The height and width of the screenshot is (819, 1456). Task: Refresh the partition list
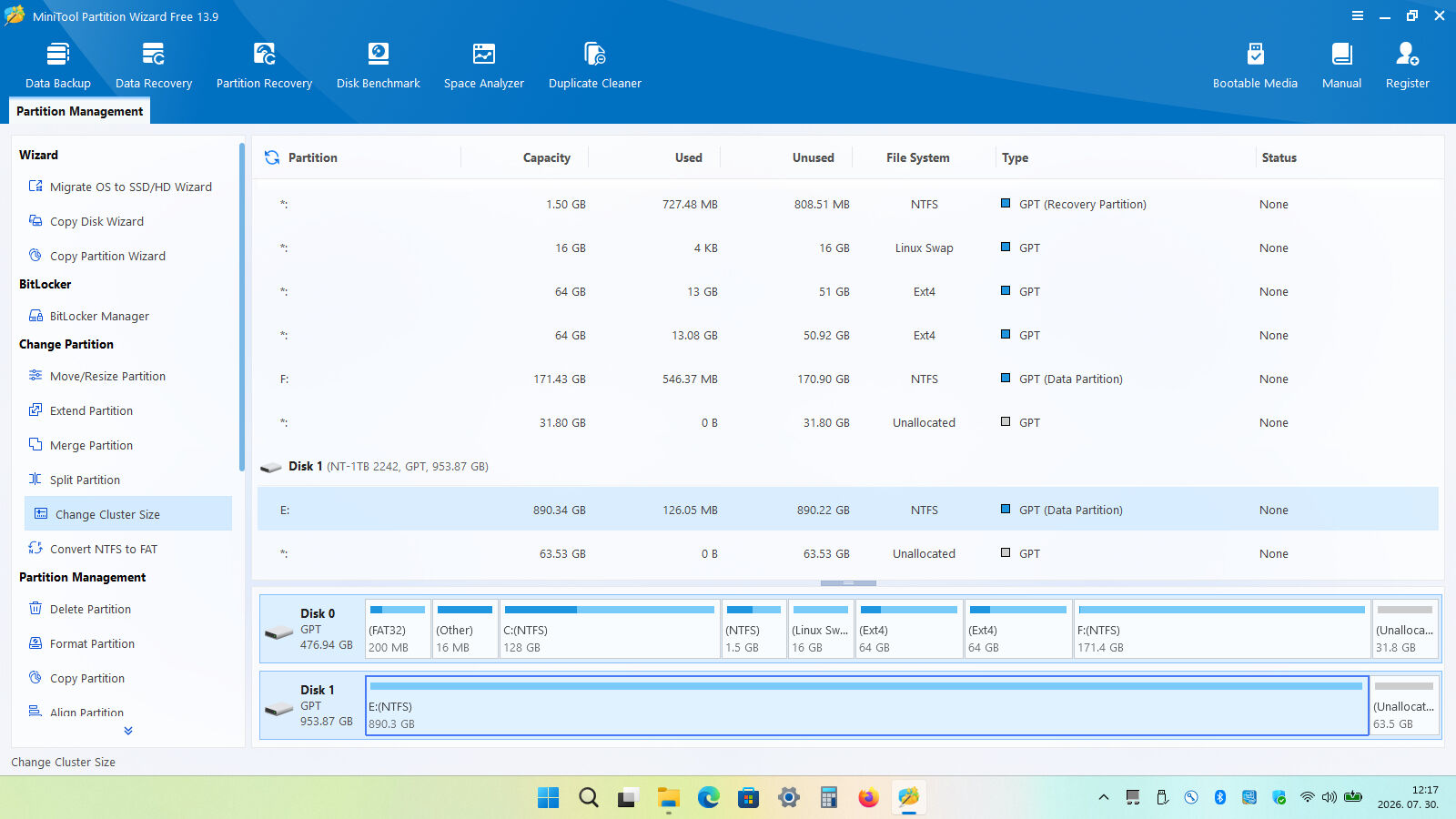coord(272,157)
